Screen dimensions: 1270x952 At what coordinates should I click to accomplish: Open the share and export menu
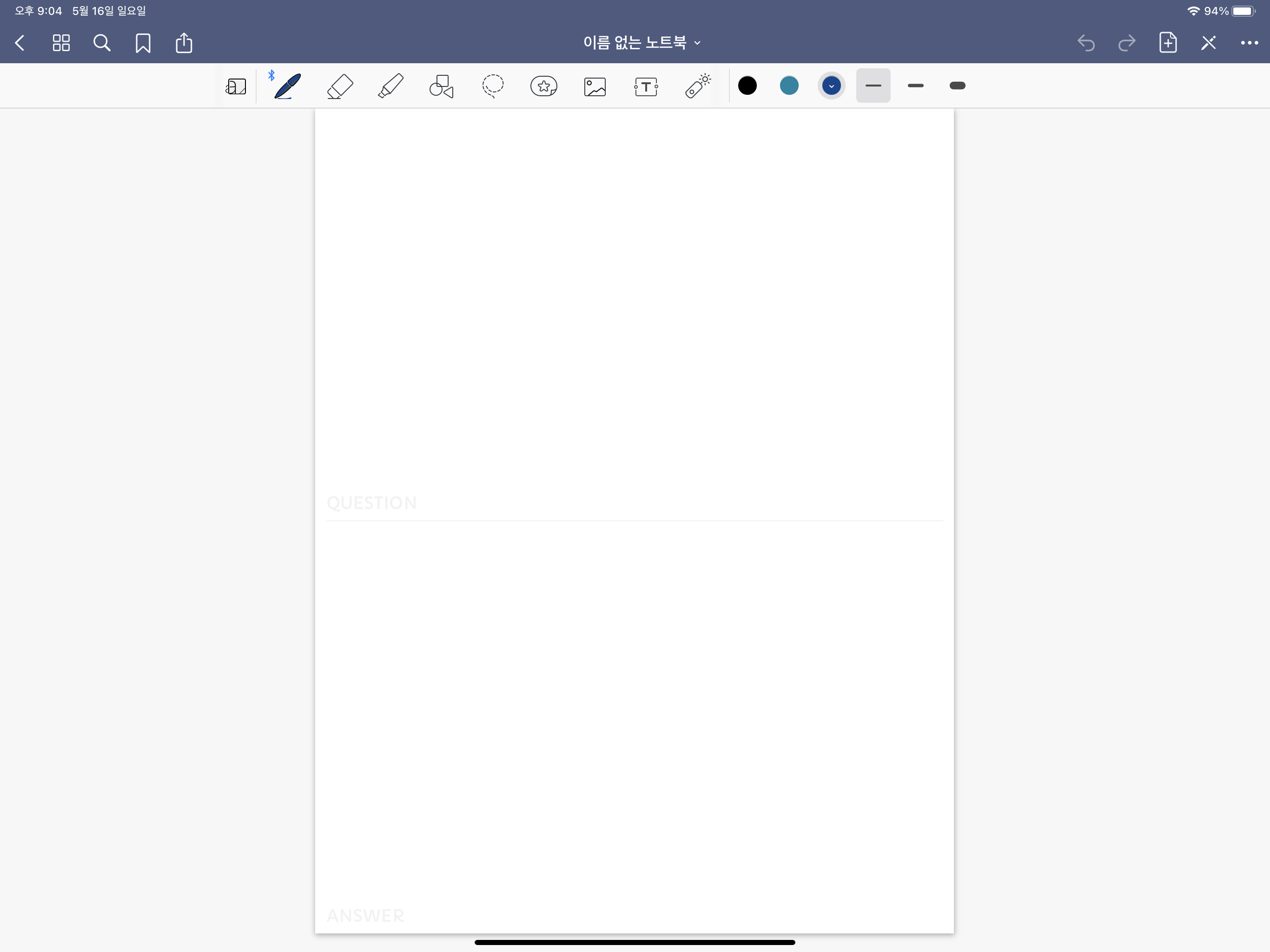[184, 43]
